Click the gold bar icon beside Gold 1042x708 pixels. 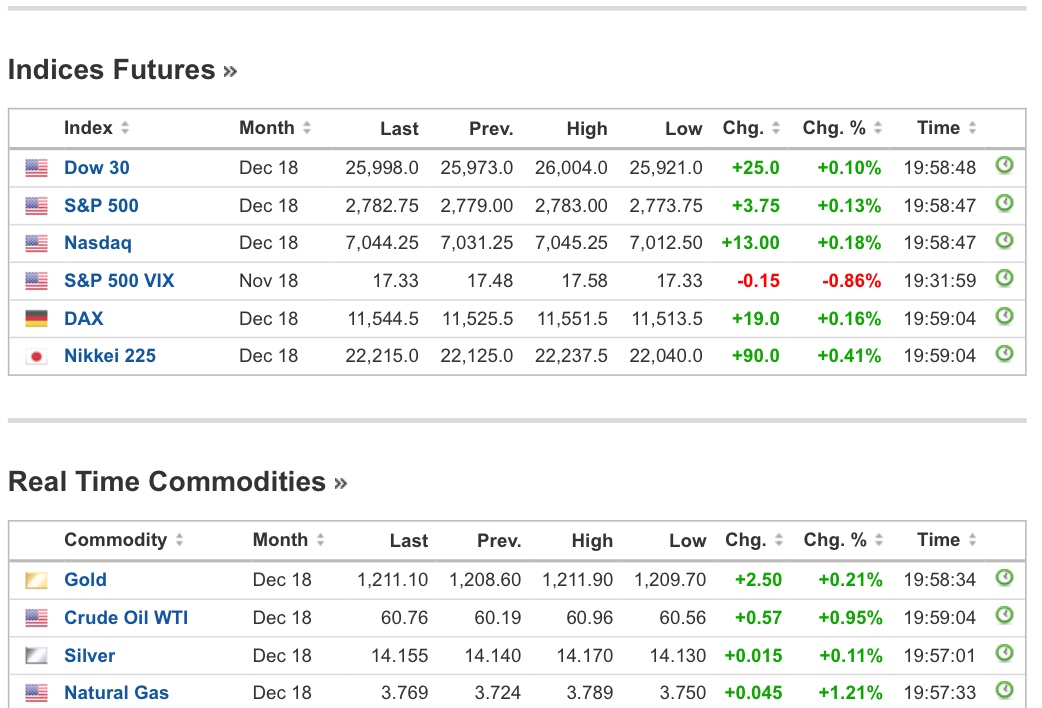pos(37,580)
